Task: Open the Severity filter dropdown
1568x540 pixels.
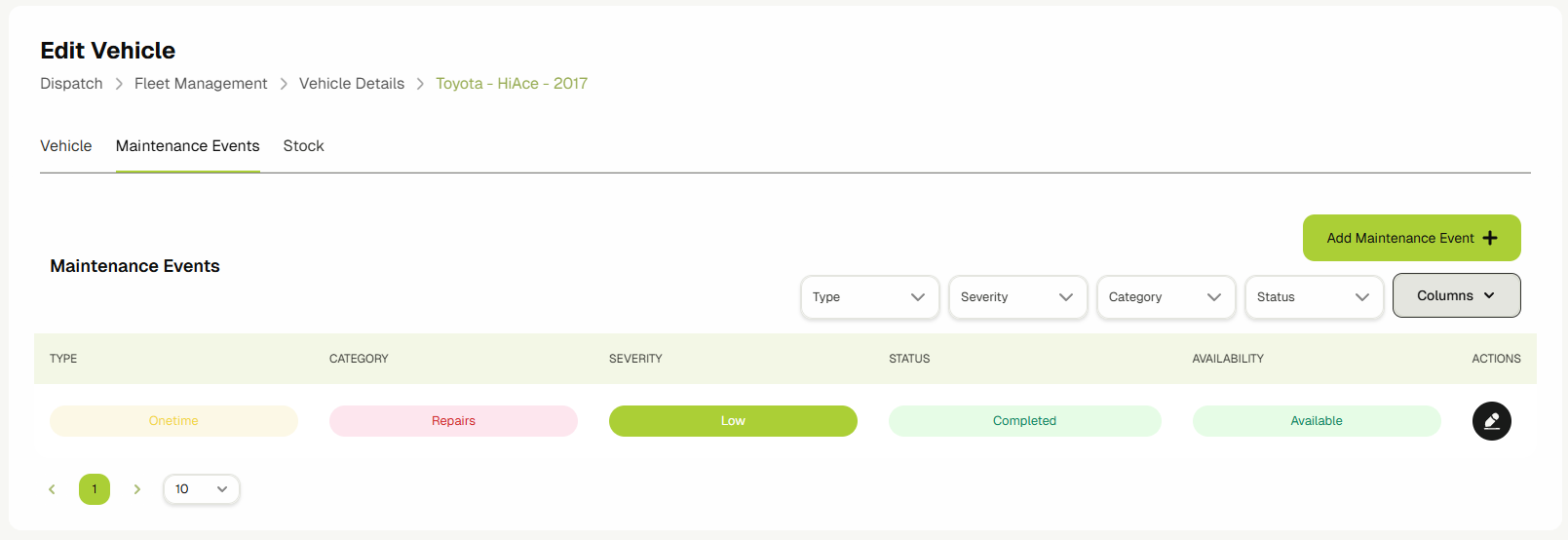Action: point(1017,297)
